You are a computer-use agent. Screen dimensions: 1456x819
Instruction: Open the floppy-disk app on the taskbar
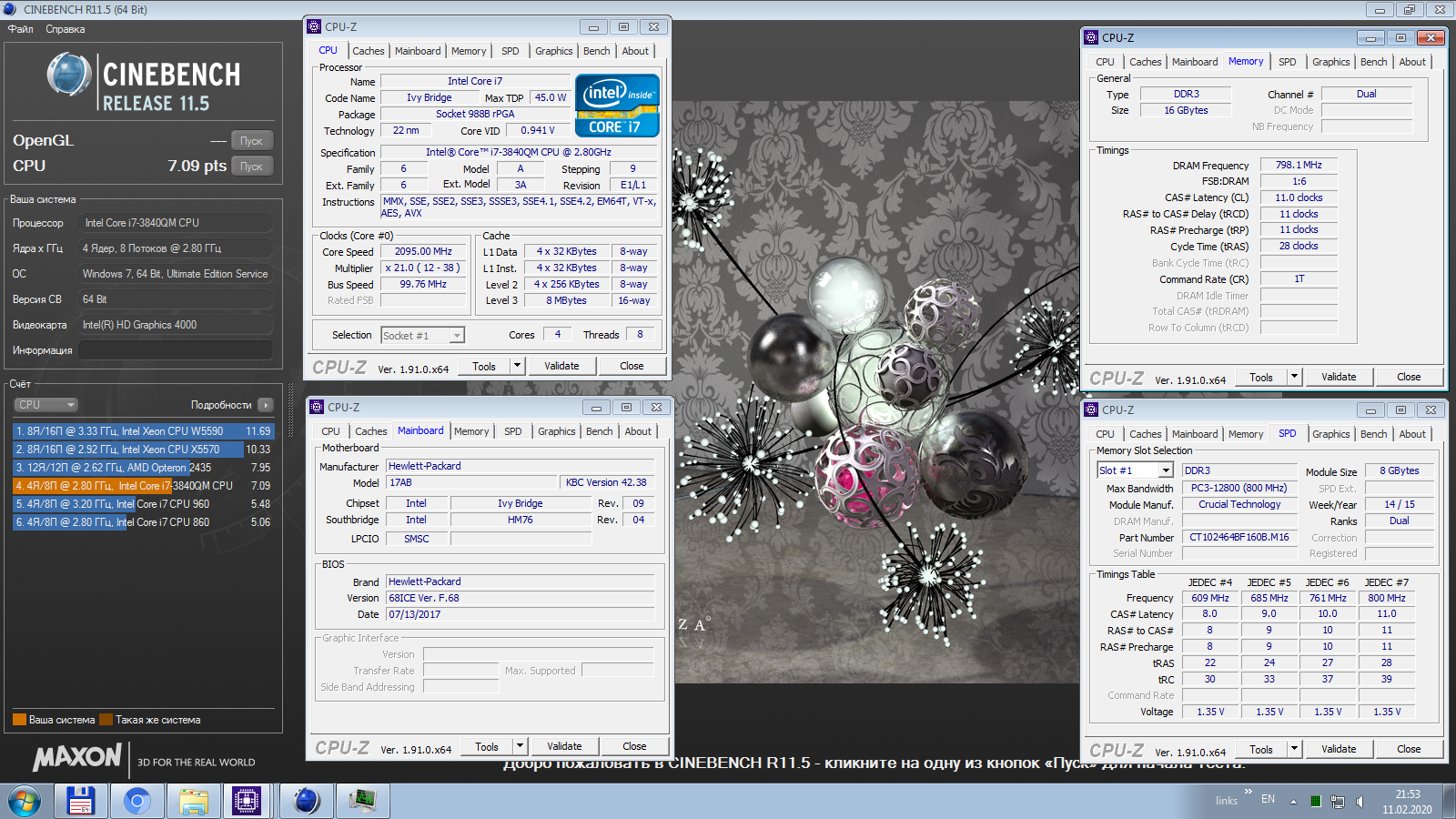pos(81,802)
